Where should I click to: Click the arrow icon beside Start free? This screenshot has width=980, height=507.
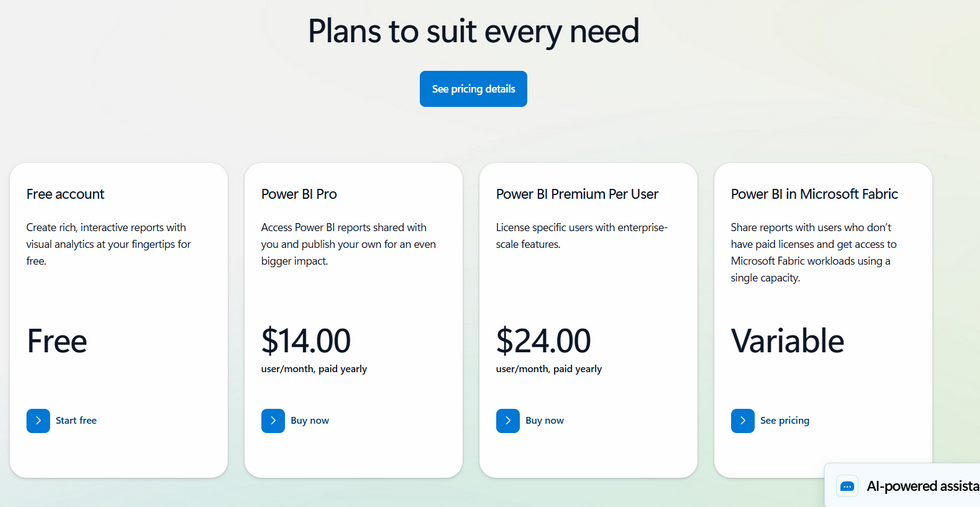[x=38, y=421]
